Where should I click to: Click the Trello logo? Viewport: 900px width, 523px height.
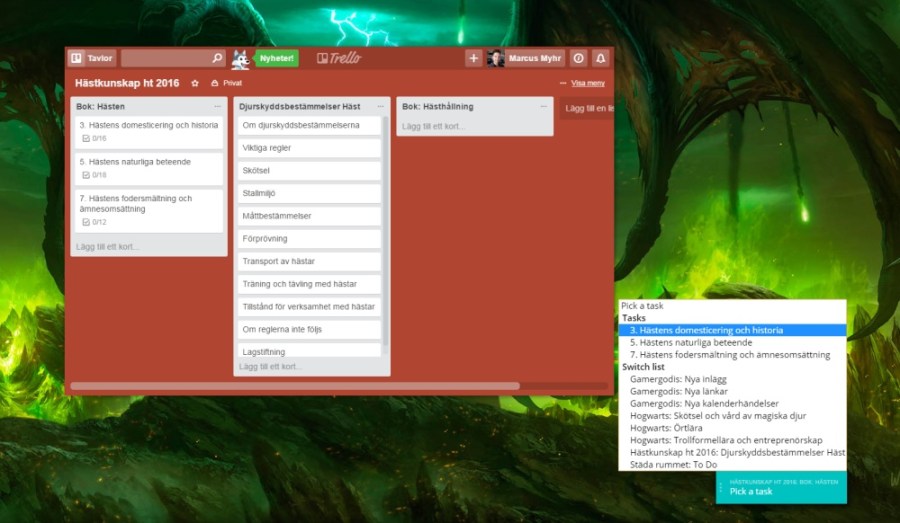pyautogui.click(x=338, y=58)
